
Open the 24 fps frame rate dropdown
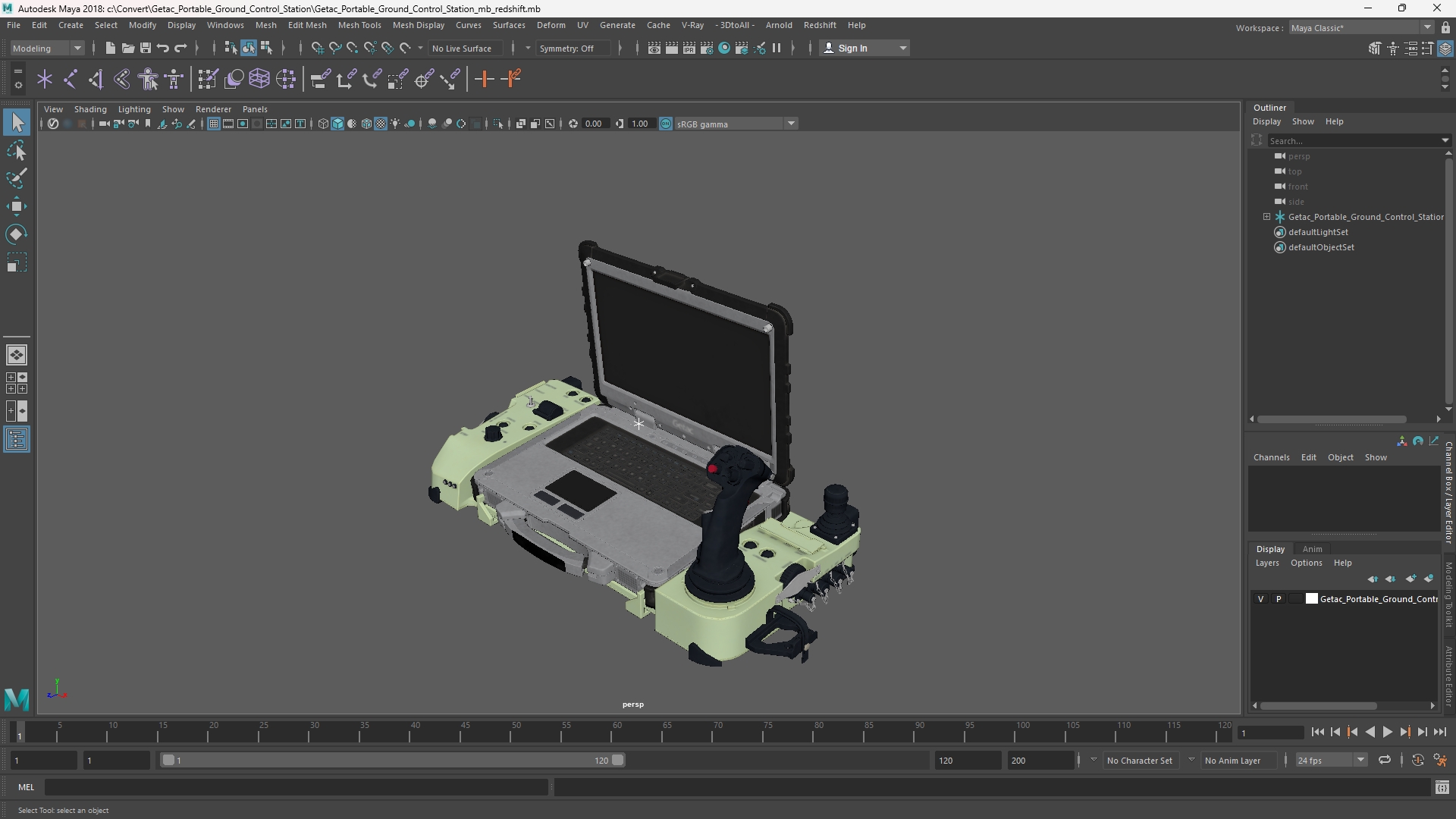click(x=1331, y=760)
